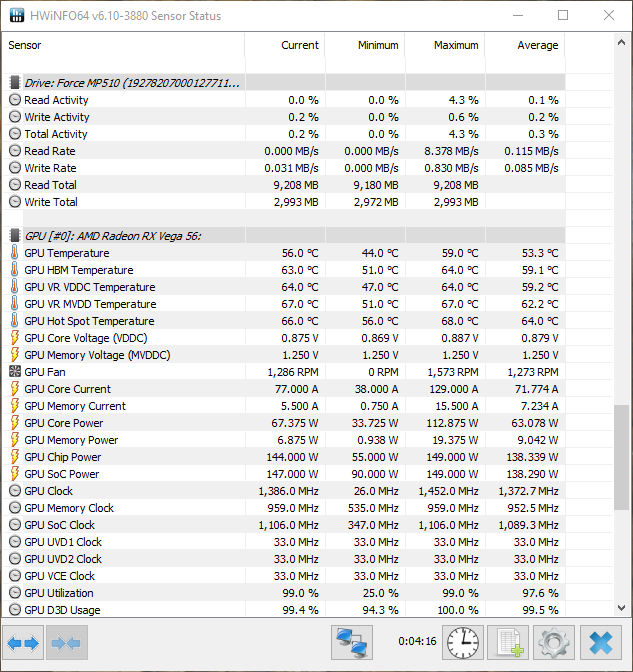Click the GPU chip icon beside Radeon RX Vega 56
This screenshot has height=672, width=633.
(15, 236)
